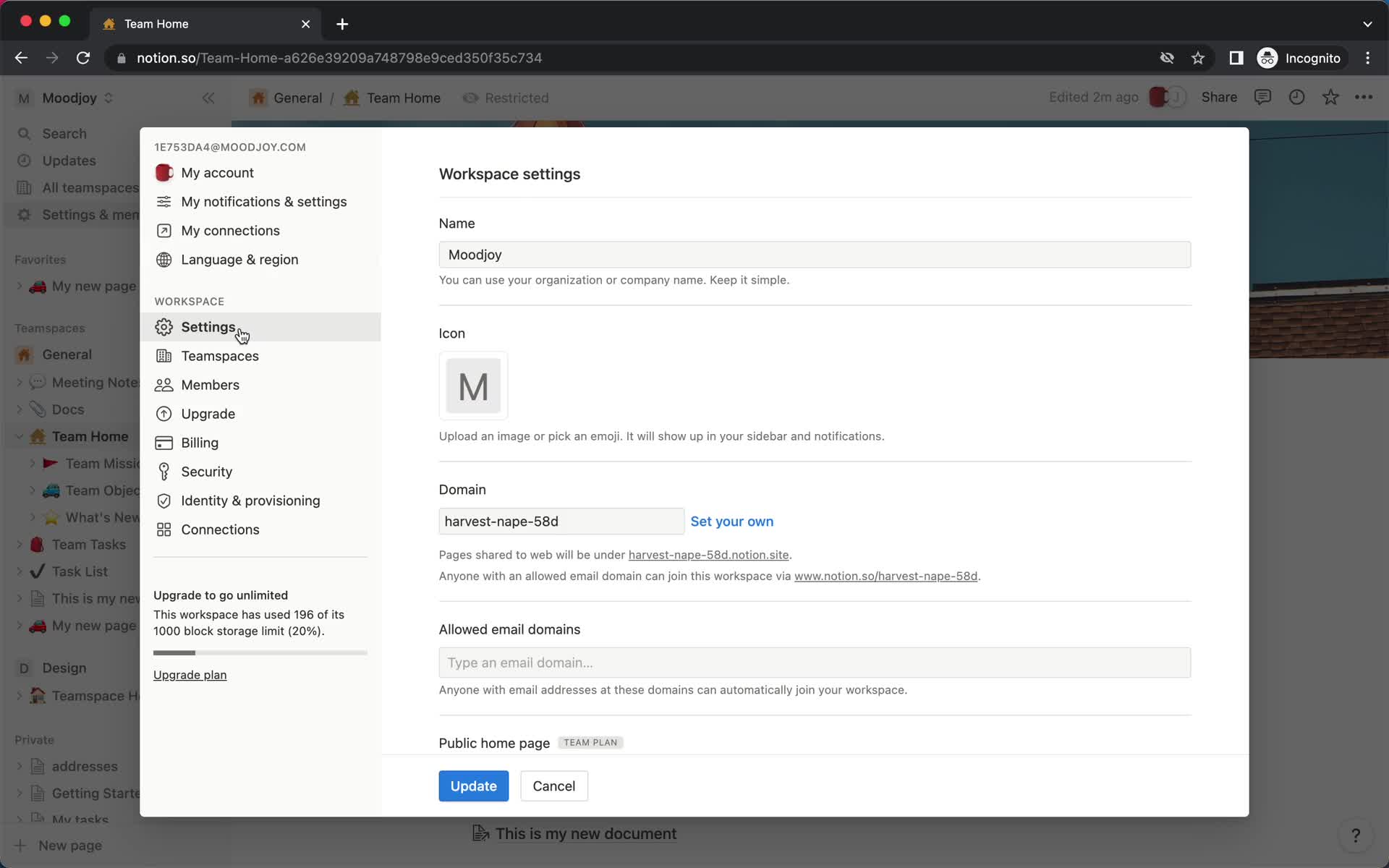
Task: Open browser side panel icon
Action: tap(1236, 58)
